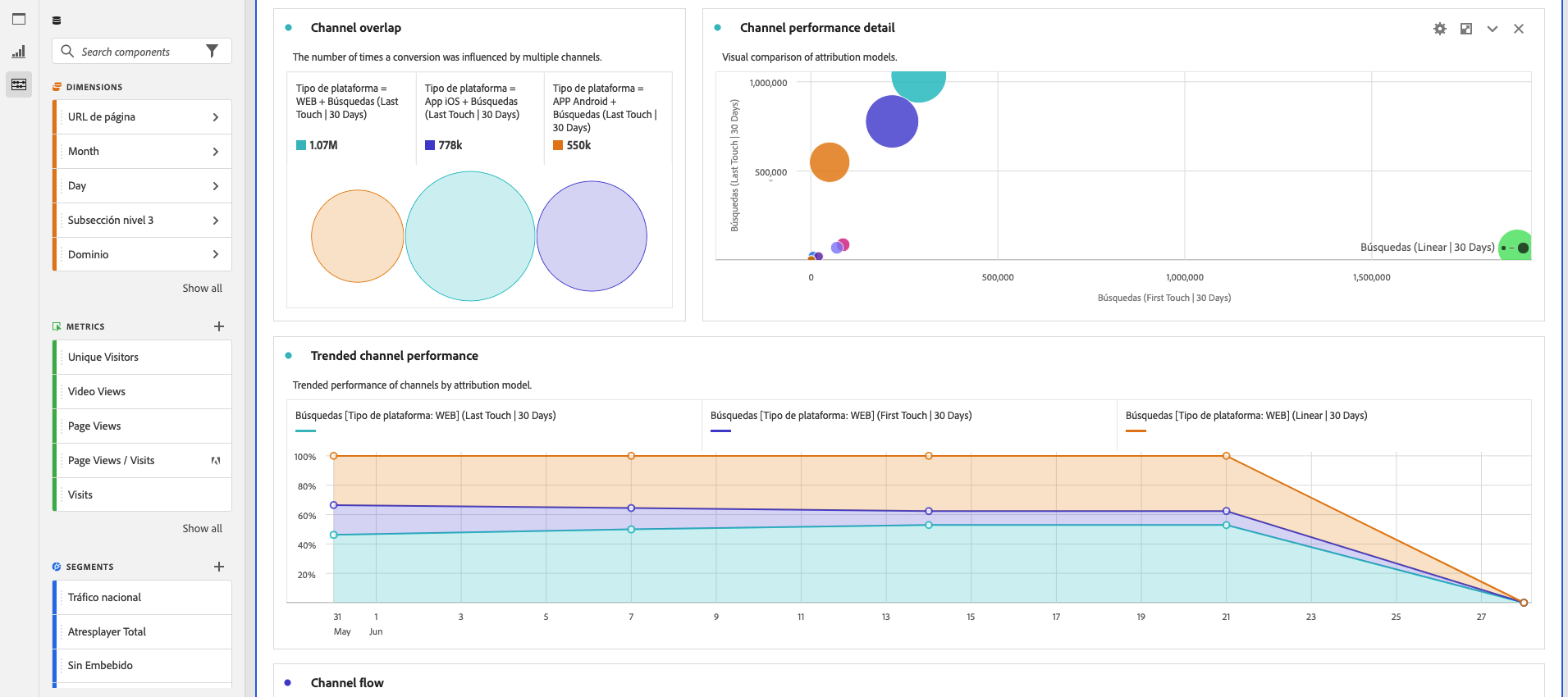
Task: Collapse Channel performance detail using chevron
Action: click(x=1493, y=29)
